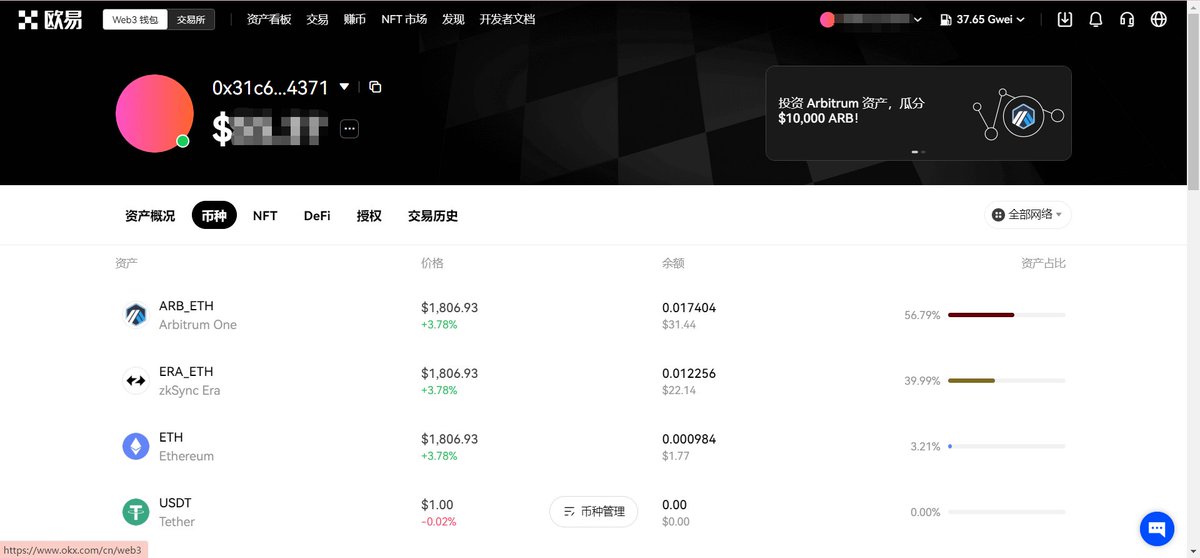Switch to the 交易所 toggle option

click(191, 19)
